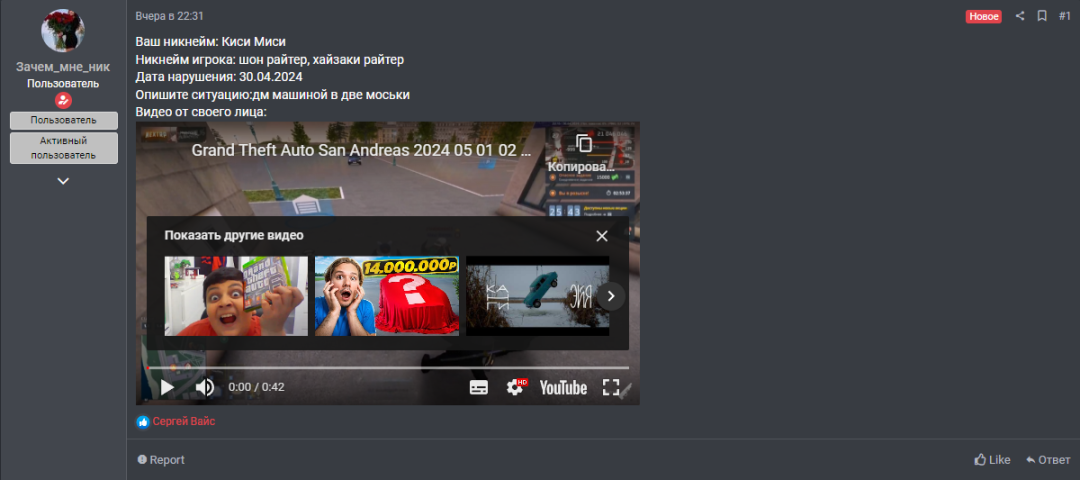This screenshot has height=480, width=1080.
Task: Mute the video using the speaker icon
Action: tap(204, 387)
